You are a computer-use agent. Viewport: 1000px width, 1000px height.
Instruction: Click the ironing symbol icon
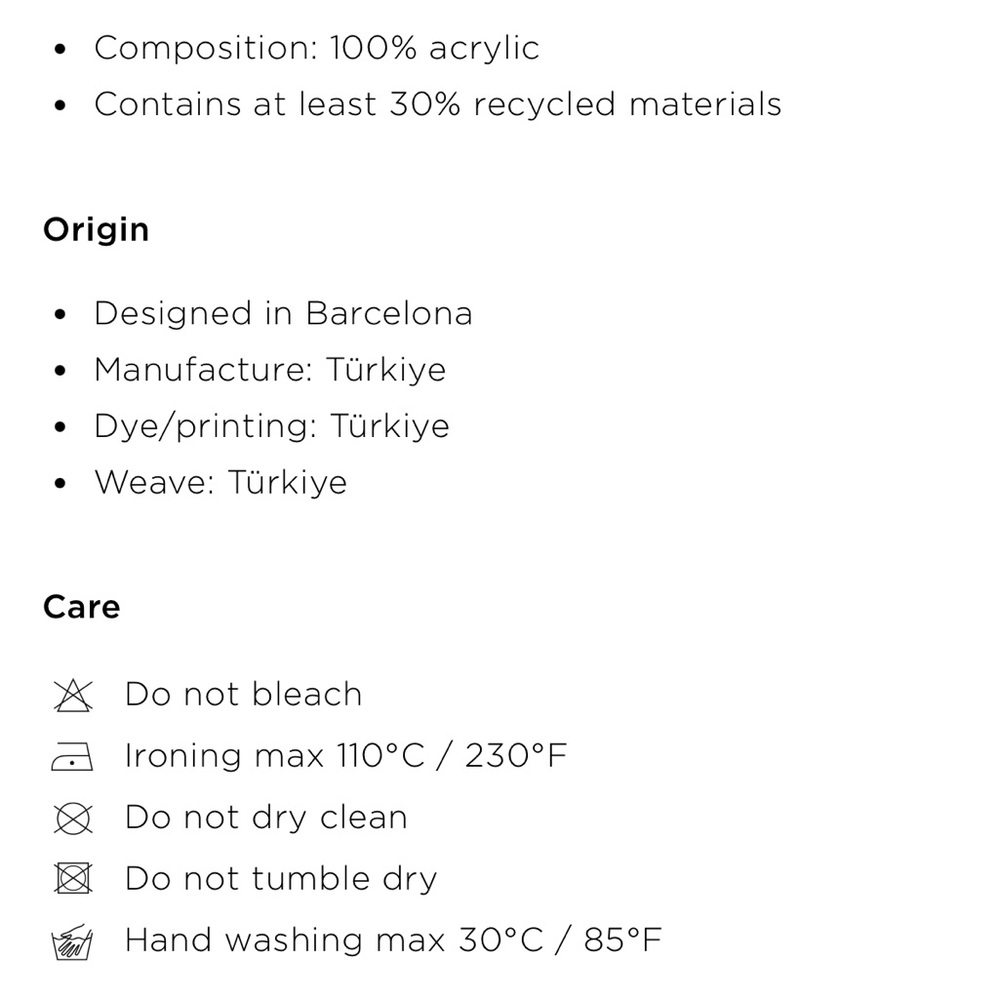pos(72,758)
